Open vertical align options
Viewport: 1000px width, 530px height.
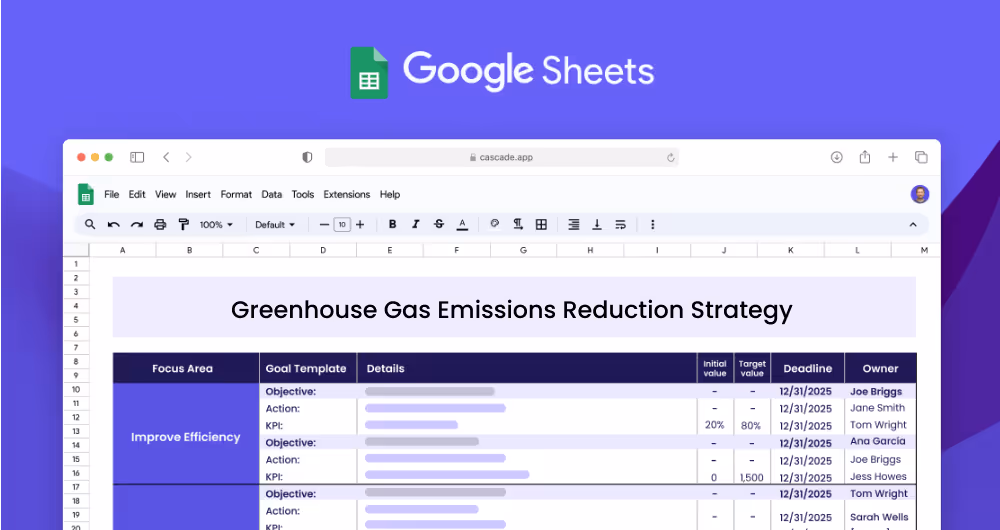click(x=597, y=225)
